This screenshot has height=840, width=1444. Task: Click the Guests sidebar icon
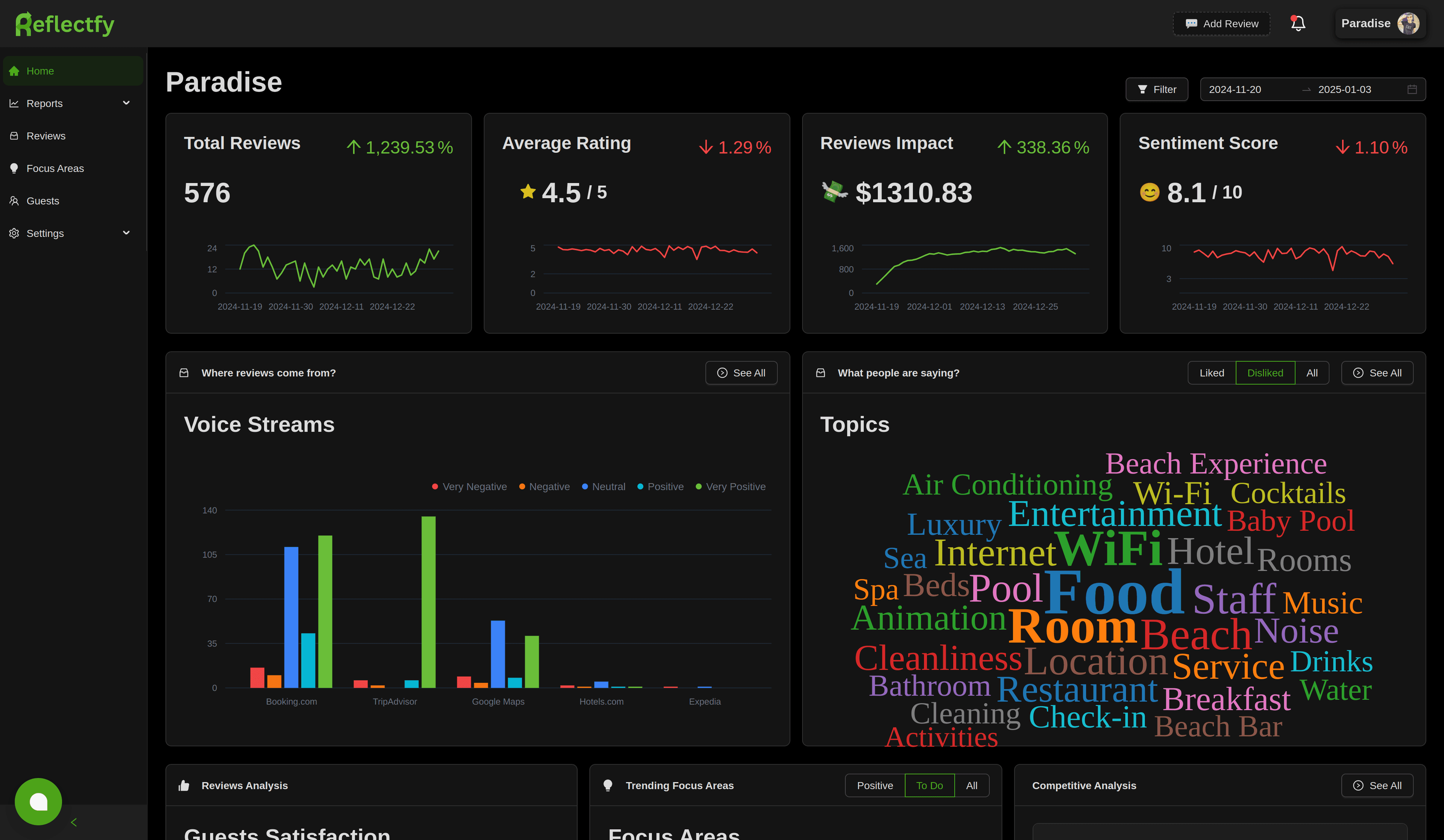click(x=14, y=201)
